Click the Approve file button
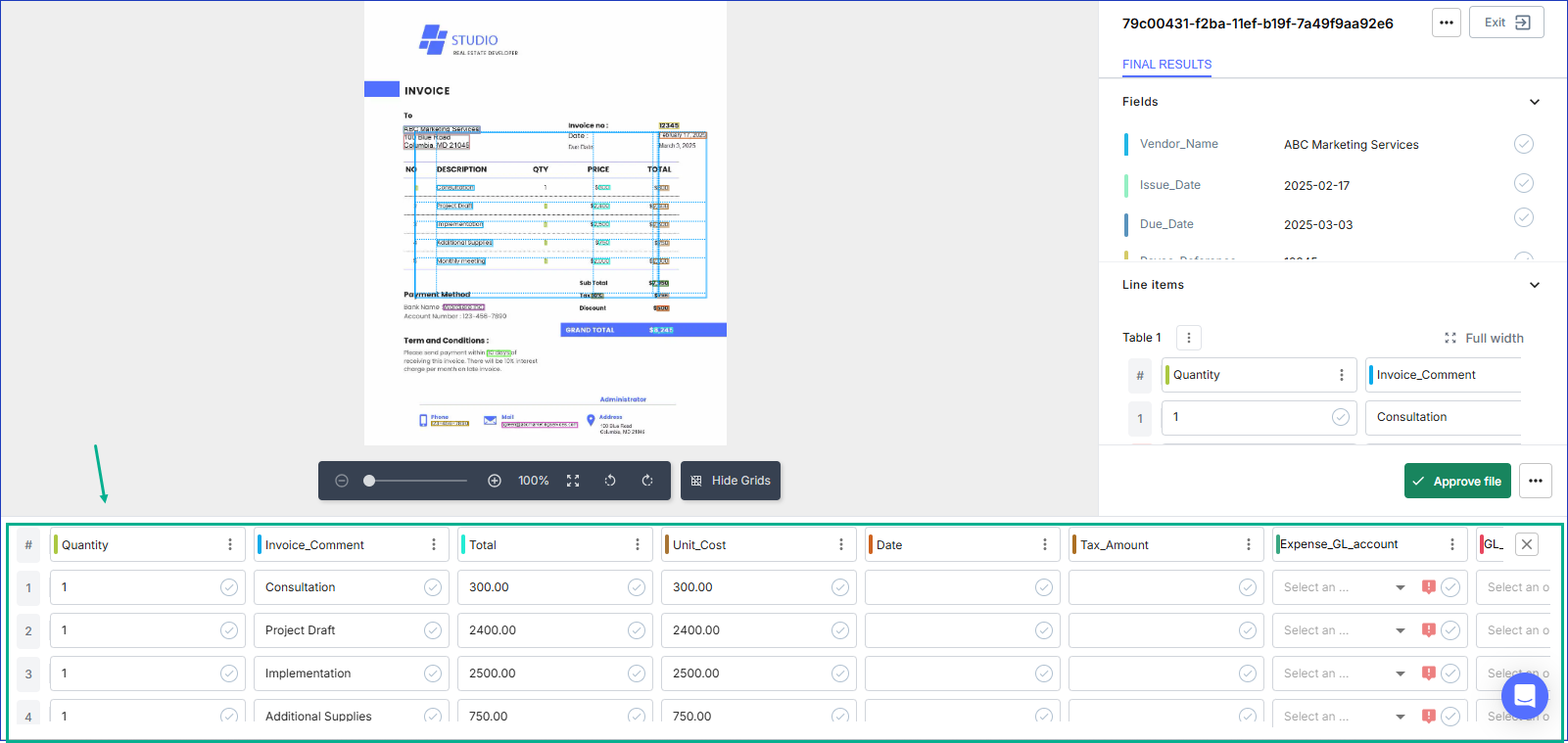 1457,481
